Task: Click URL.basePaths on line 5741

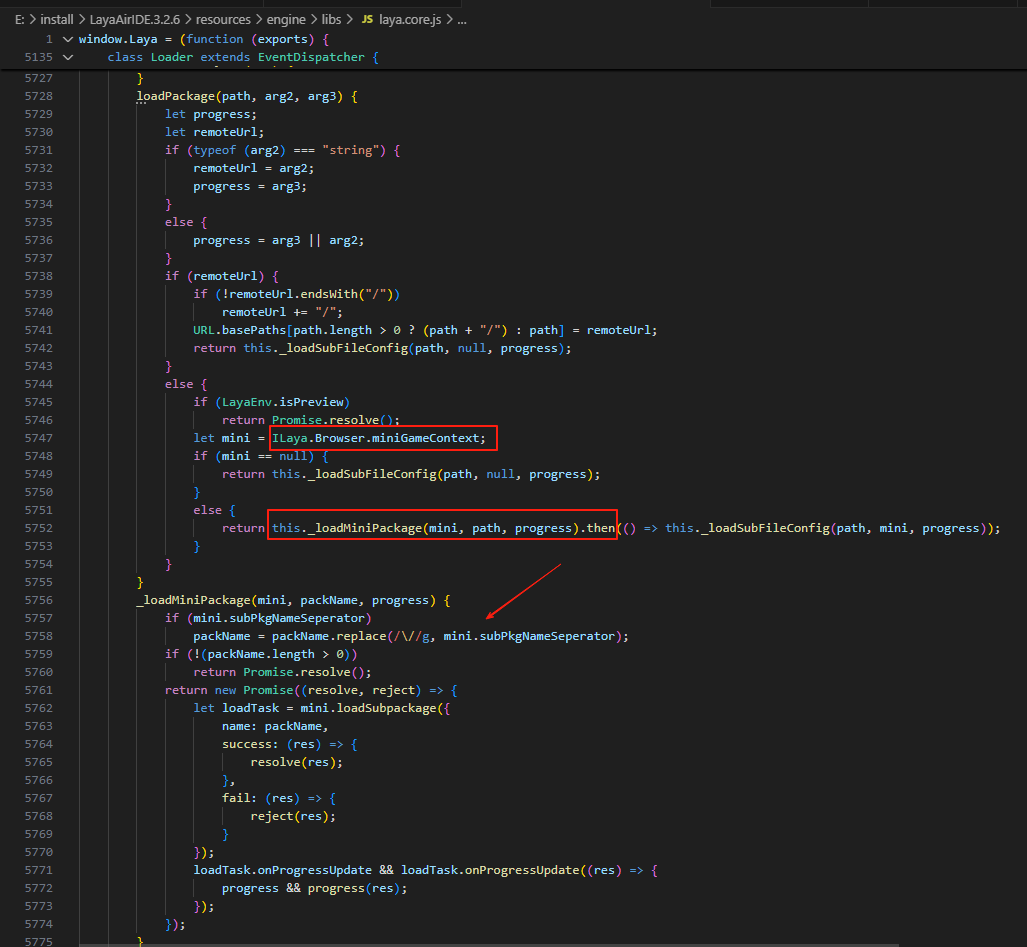Action: 240,331
